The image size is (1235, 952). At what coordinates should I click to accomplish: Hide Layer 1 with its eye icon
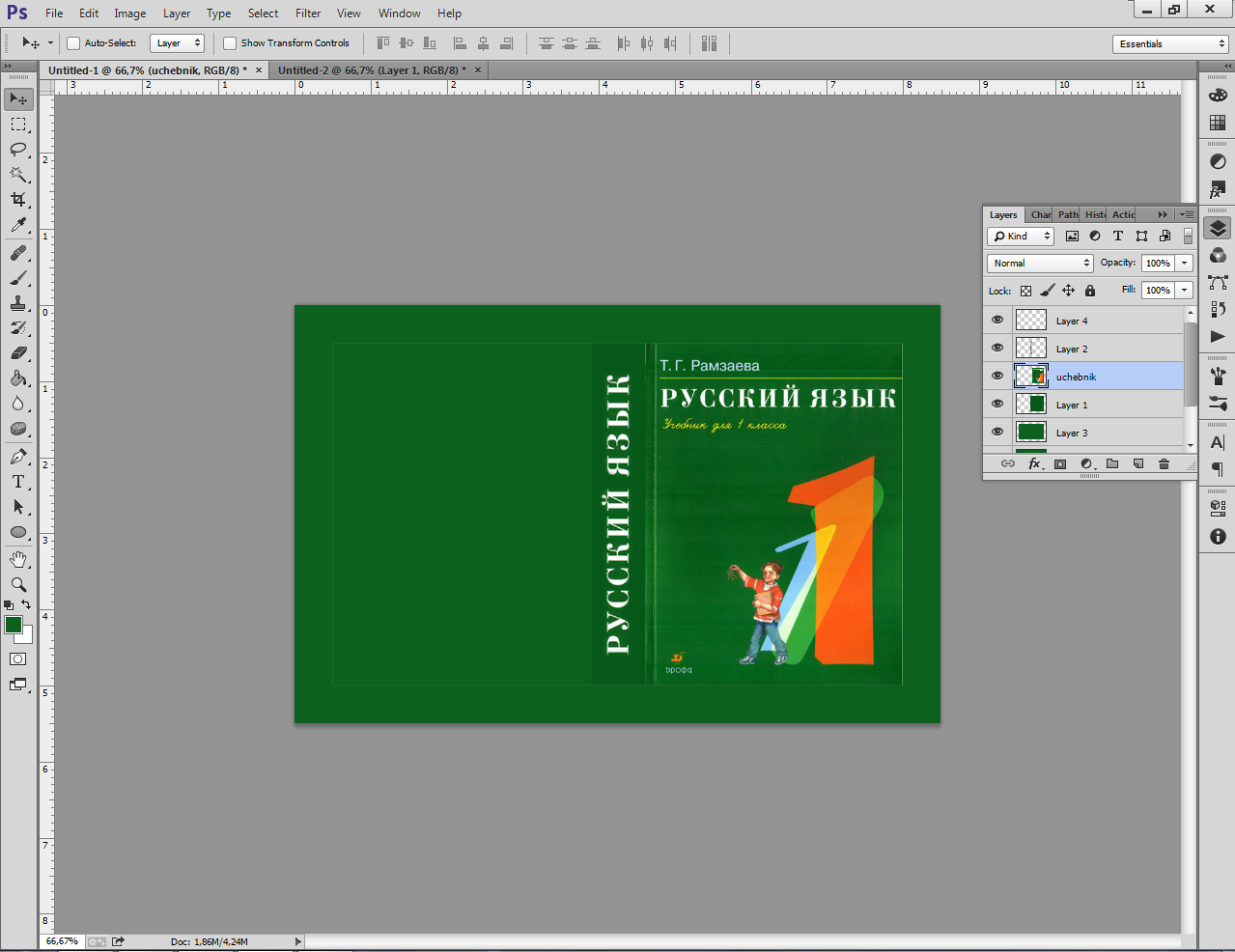997,404
